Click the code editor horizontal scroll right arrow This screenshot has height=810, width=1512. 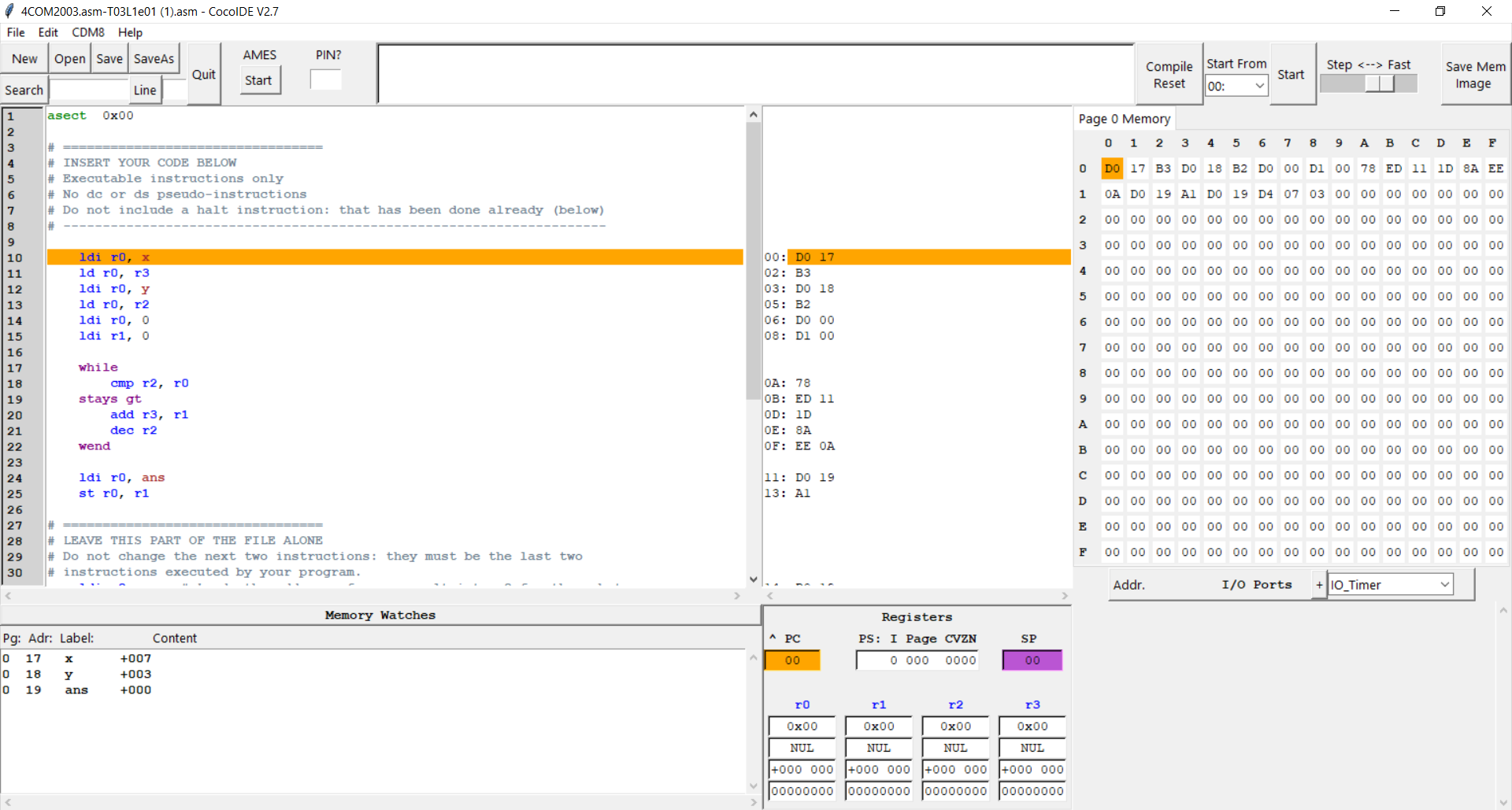click(737, 596)
